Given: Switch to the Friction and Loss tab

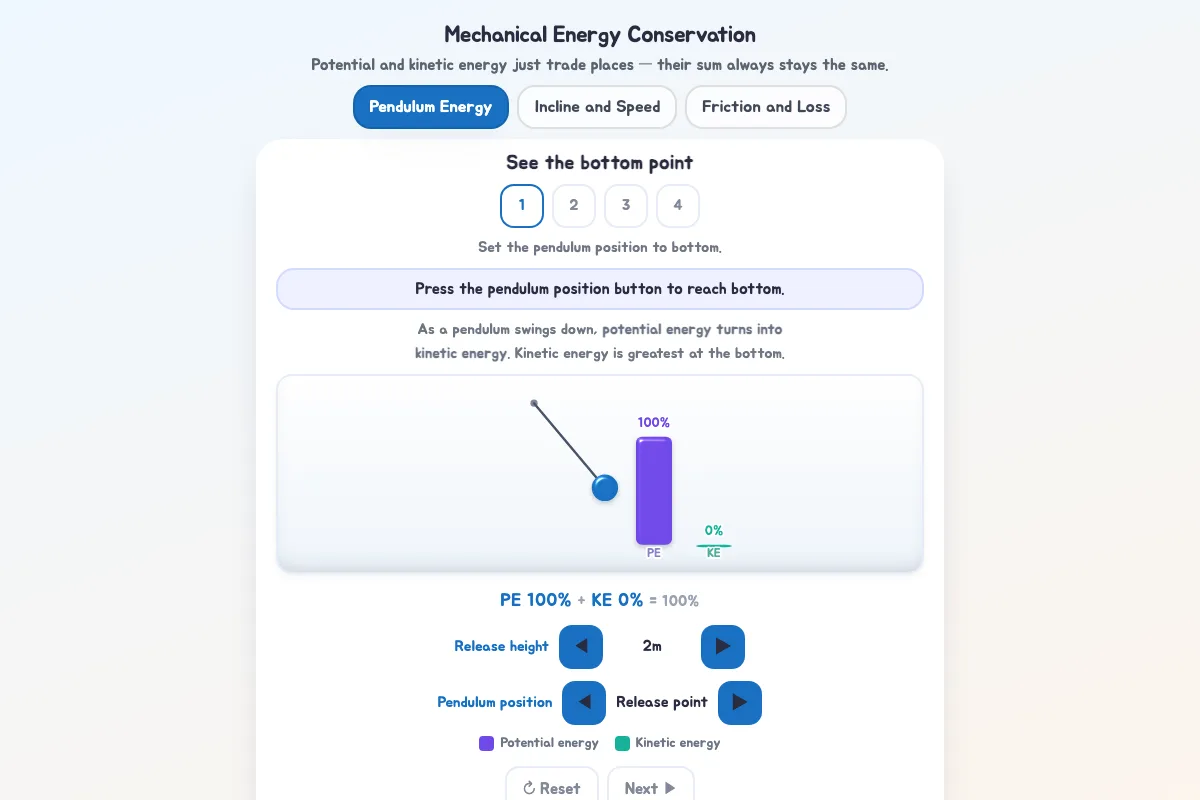Looking at the screenshot, I should point(766,107).
